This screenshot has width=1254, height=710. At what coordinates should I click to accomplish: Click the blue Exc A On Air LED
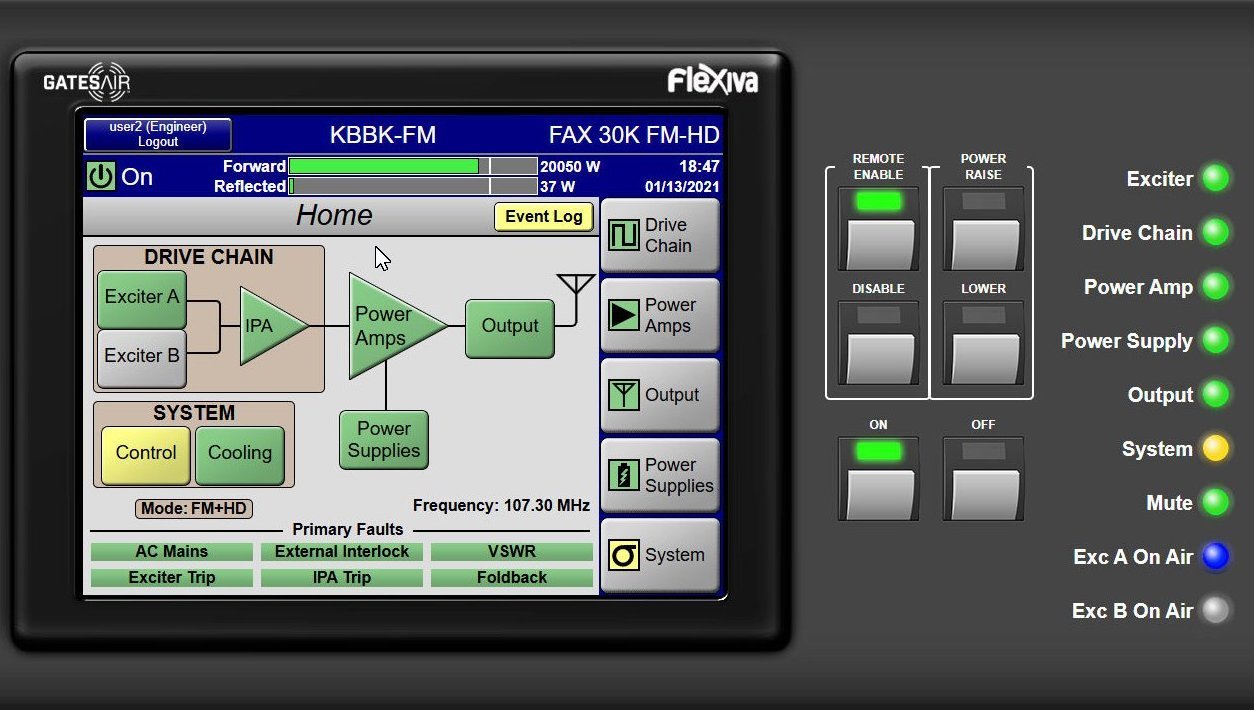tap(1215, 557)
